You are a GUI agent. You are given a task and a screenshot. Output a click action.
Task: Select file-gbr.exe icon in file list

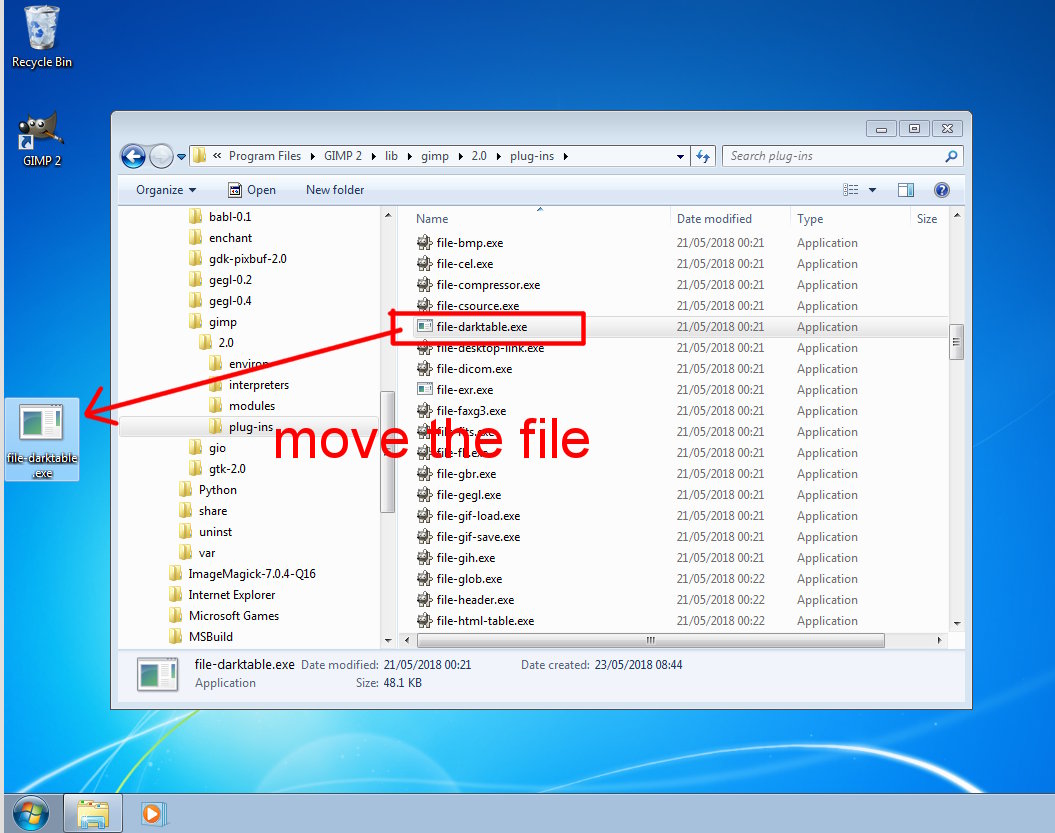tap(424, 474)
